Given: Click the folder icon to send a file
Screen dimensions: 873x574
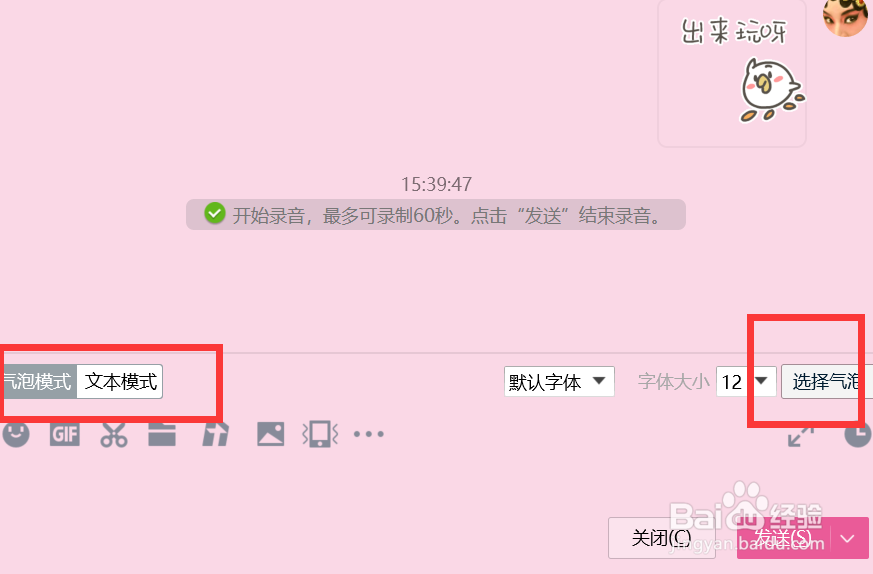Looking at the screenshot, I should tap(162, 434).
